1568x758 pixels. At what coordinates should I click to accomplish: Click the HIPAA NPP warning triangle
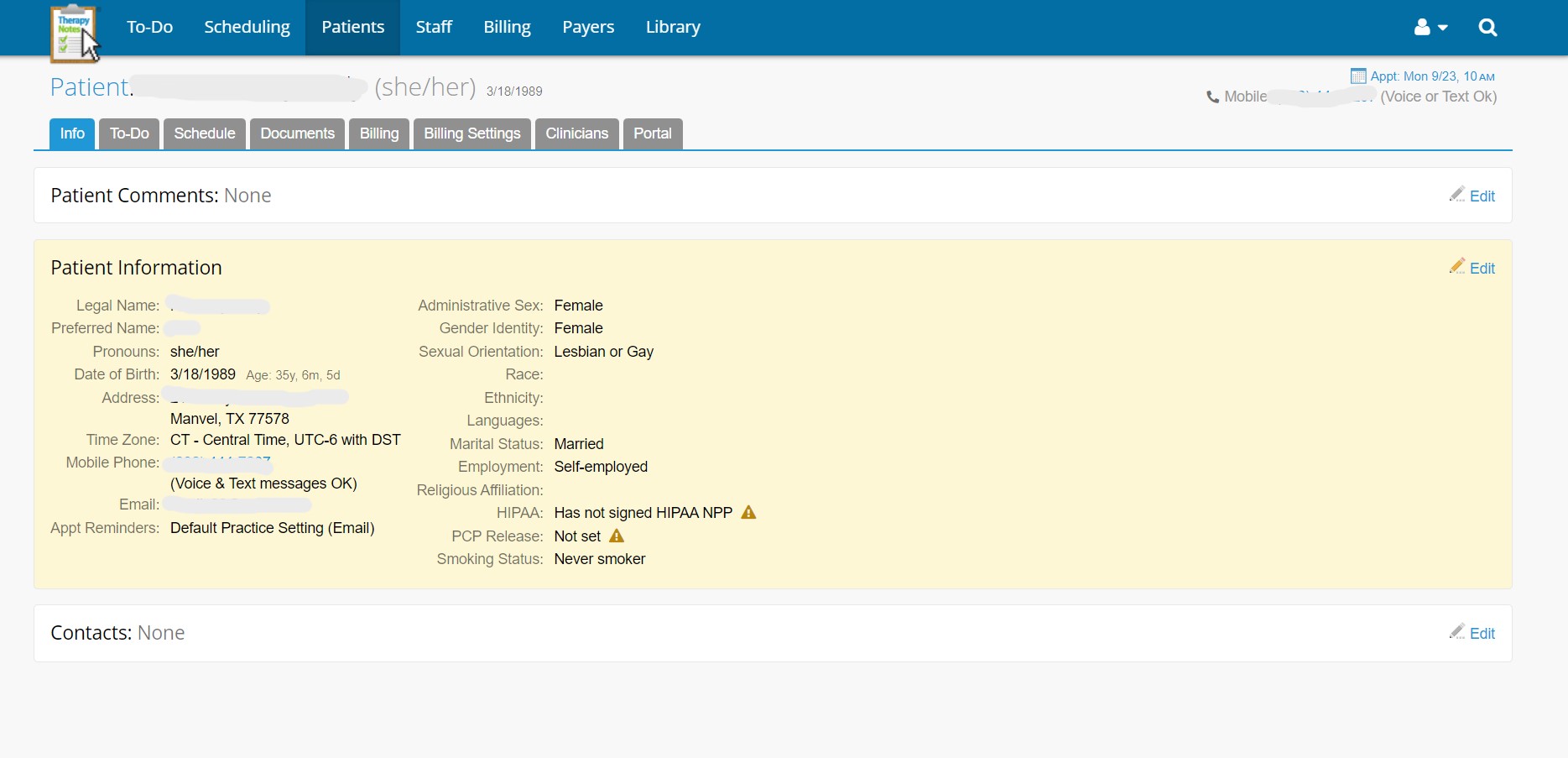(x=748, y=512)
